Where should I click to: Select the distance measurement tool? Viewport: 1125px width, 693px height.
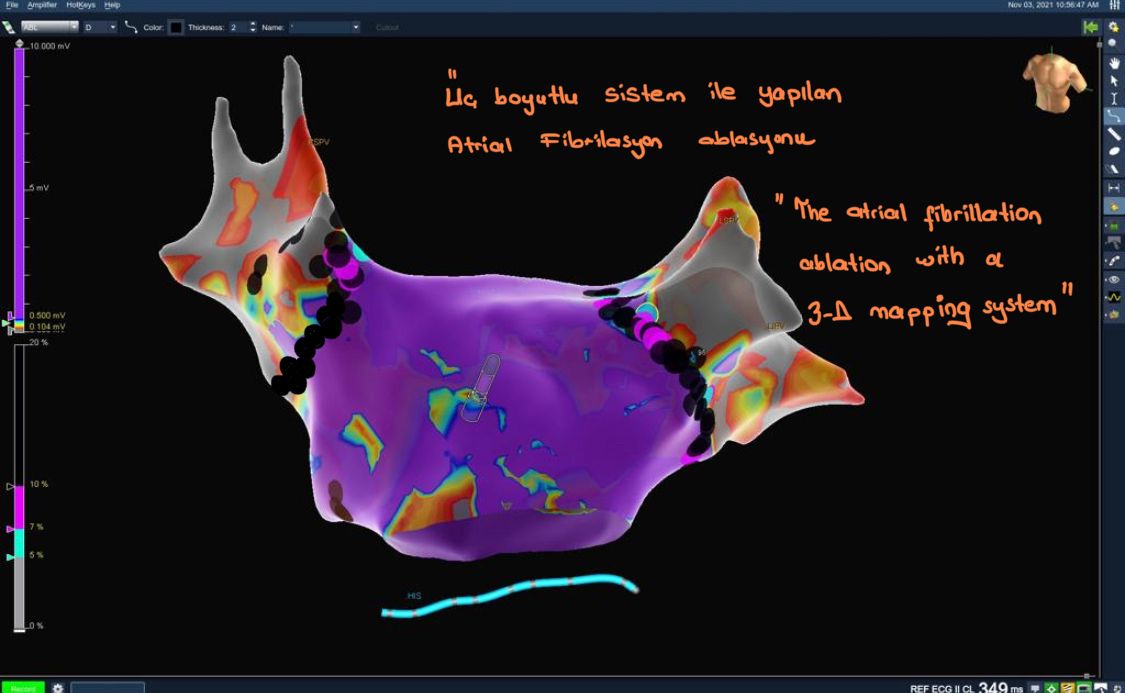1114,187
